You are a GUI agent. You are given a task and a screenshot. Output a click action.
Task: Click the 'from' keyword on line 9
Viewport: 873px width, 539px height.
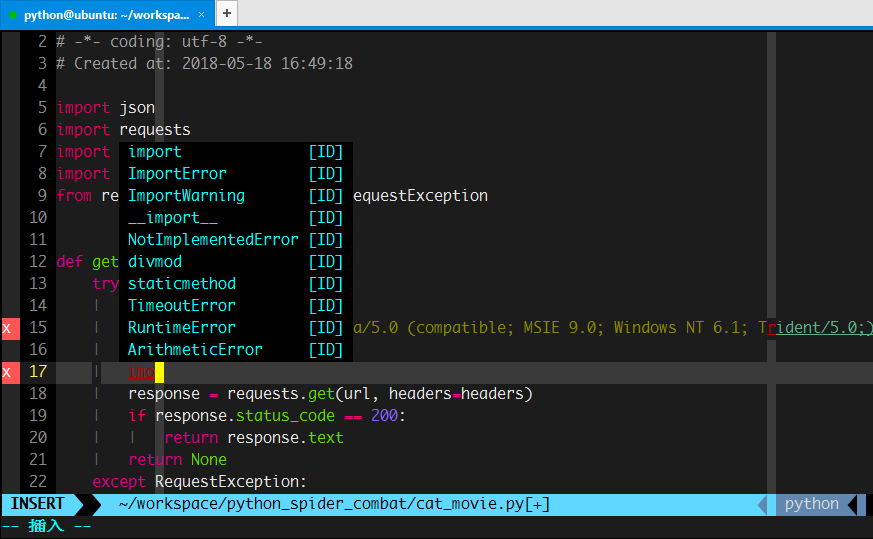pos(74,195)
